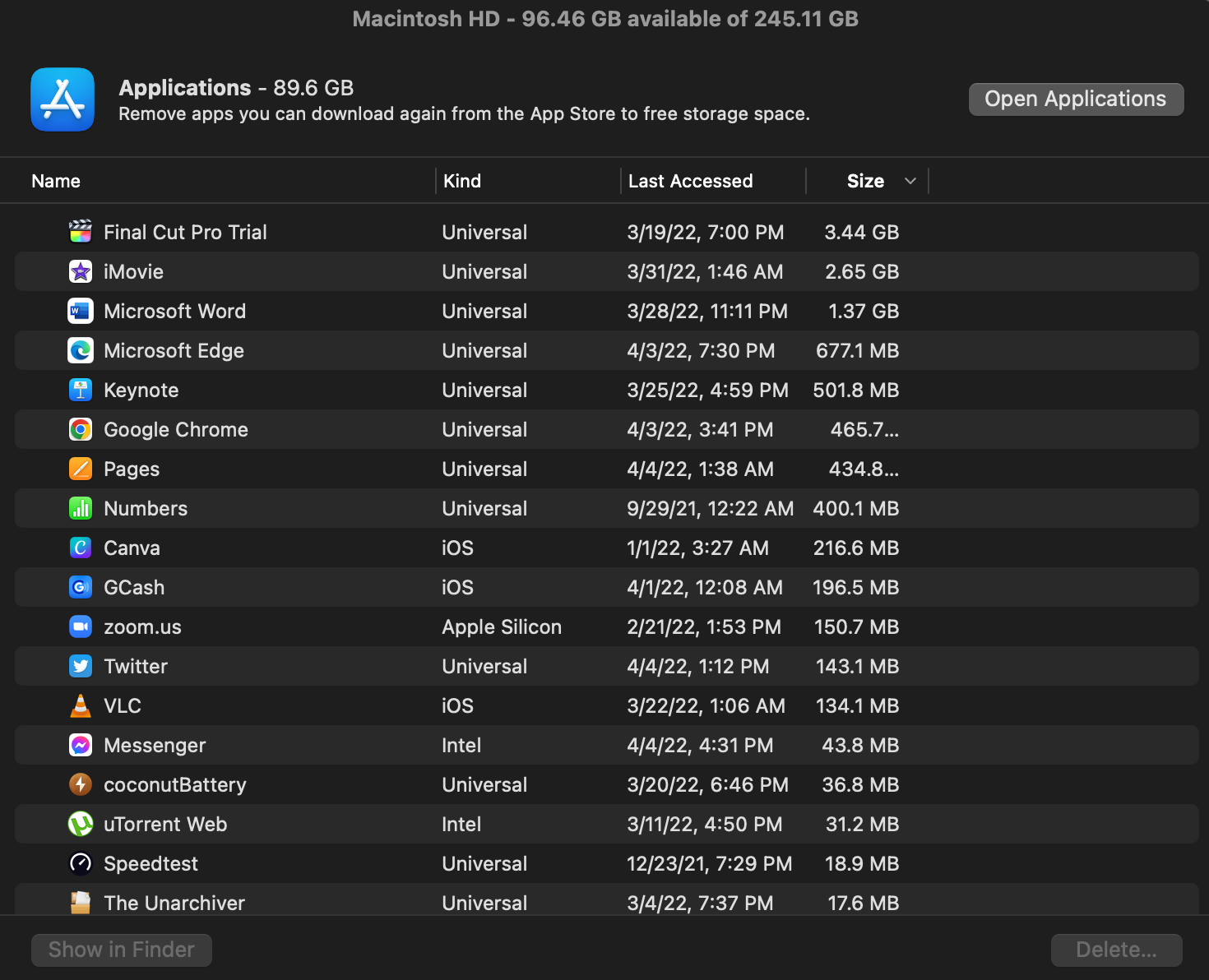Click the '43.8 MB' size value
This screenshot has width=1209, height=980.
coord(860,746)
